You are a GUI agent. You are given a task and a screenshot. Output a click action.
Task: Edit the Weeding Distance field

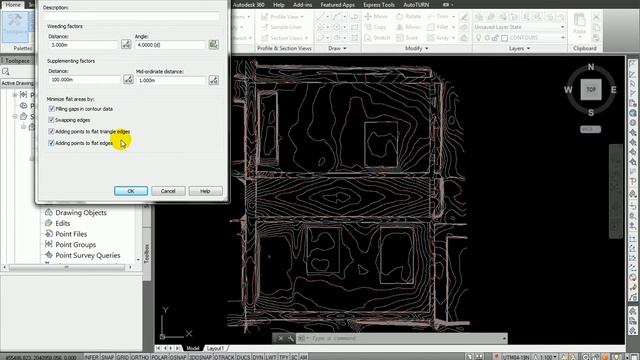point(83,45)
